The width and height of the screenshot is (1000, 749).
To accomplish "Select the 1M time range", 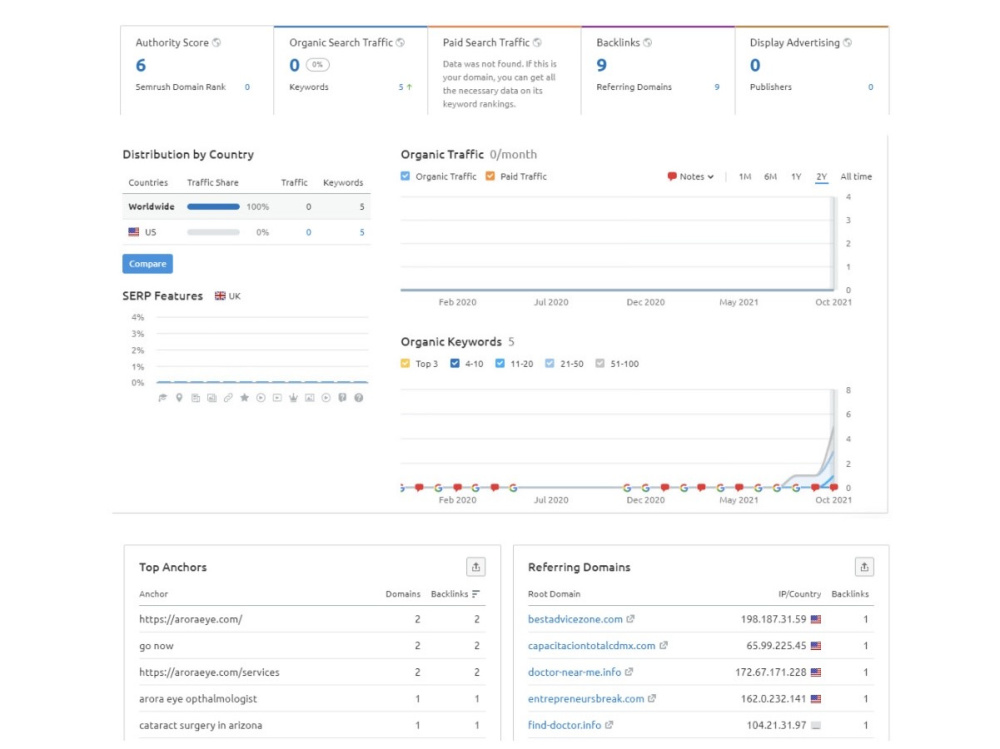I will pyautogui.click(x=745, y=177).
